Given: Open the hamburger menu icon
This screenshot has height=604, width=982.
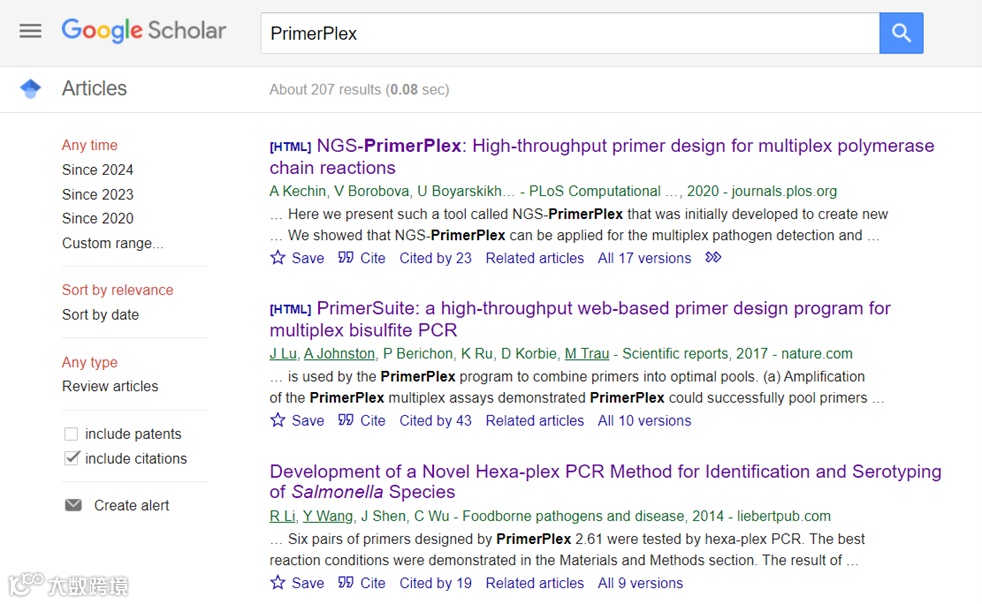Looking at the screenshot, I should 30,31.
